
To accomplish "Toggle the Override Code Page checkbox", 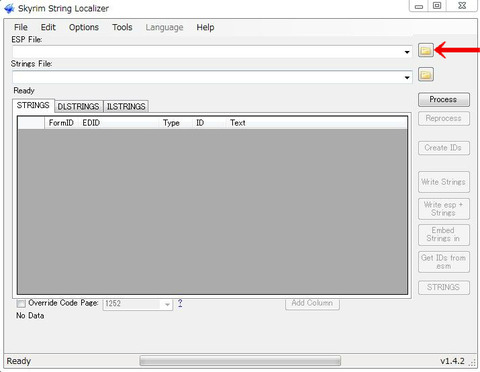I will [21, 303].
